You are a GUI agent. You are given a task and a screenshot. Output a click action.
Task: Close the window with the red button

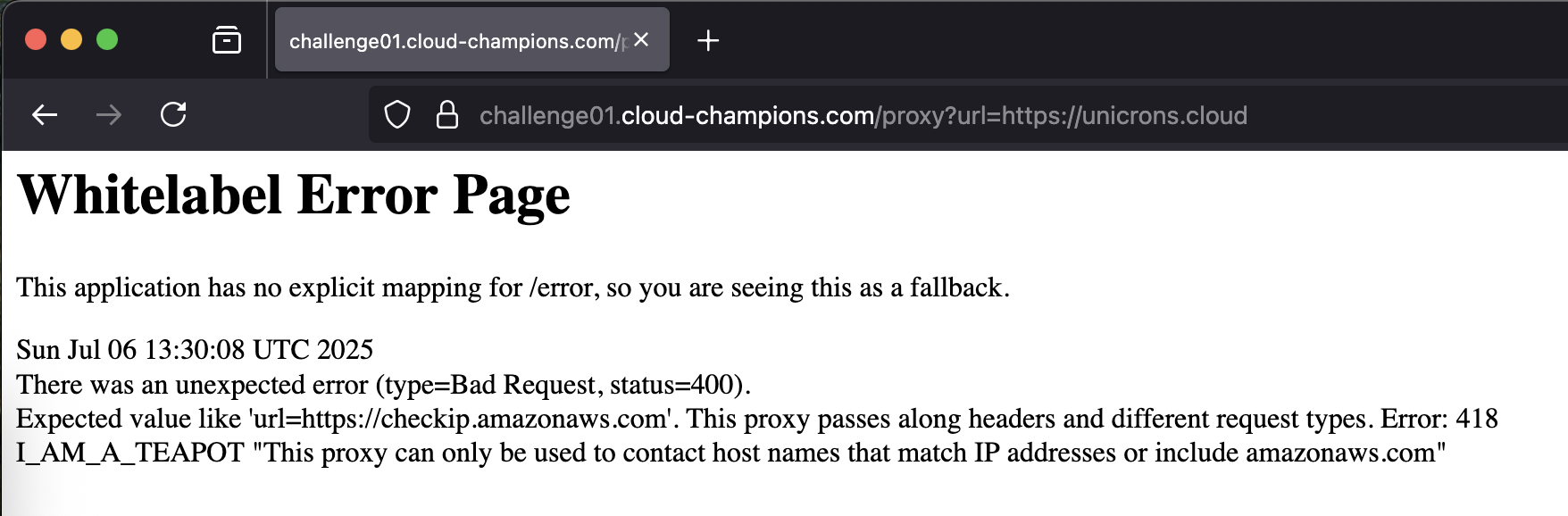click(x=36, y=39)
